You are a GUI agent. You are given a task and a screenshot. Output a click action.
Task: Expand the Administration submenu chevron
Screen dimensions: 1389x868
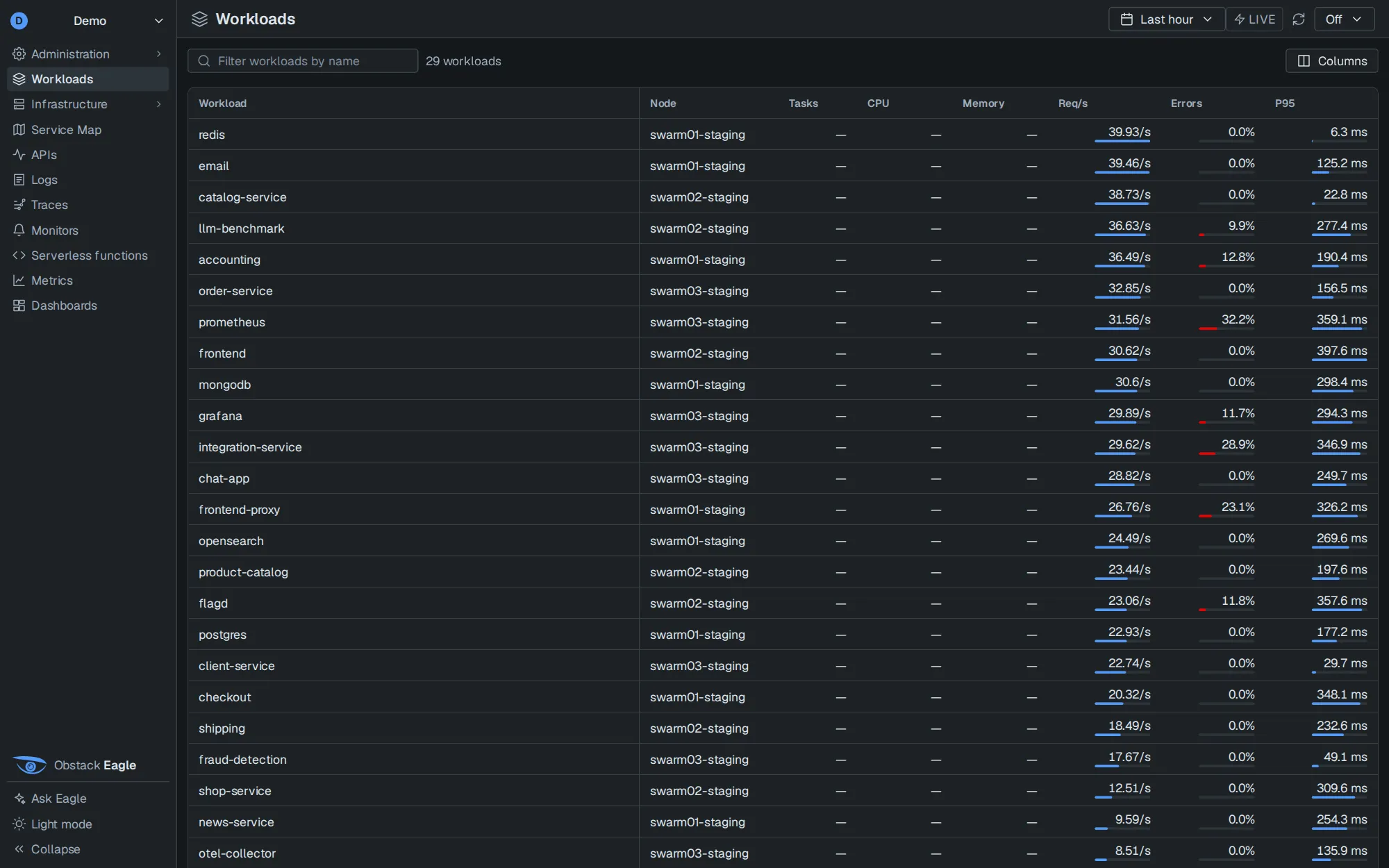[159, 54]
